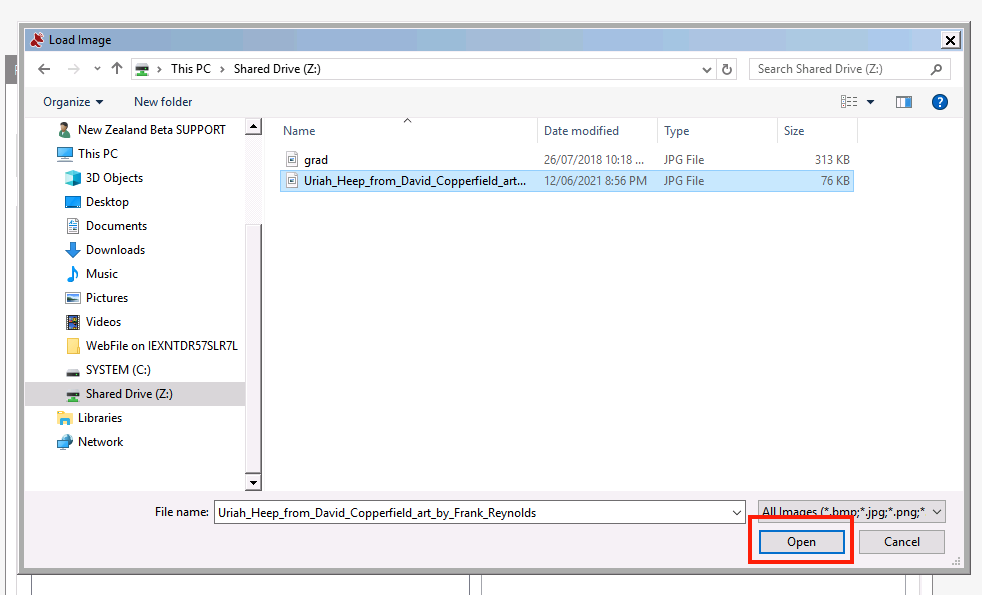
Task: Refresh the Shared Drive folder listing
Action: [726, 70]
